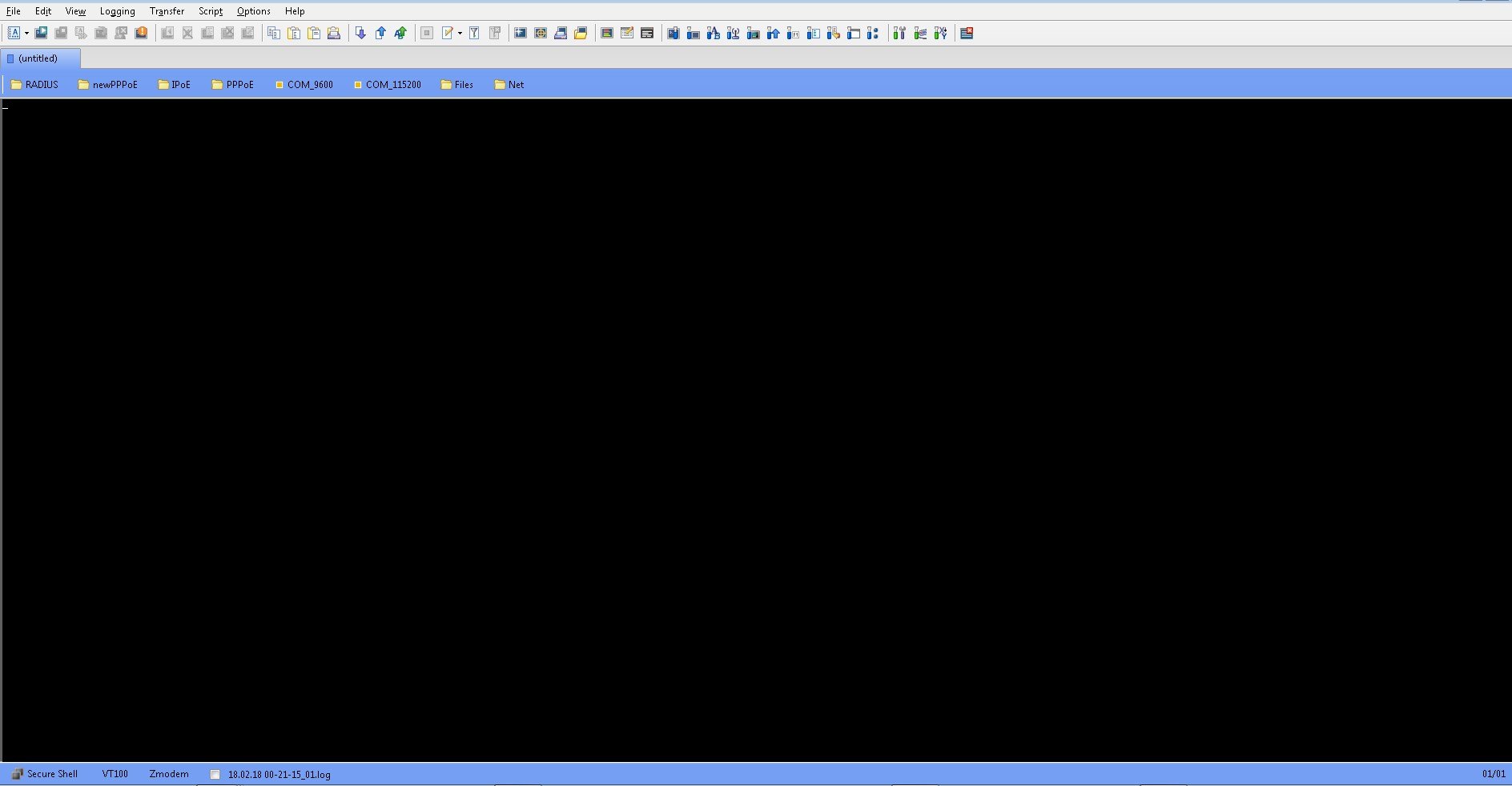This screenshot has width=1512, height=786.
Task: Open the Transfer menu
Action: 167,11
